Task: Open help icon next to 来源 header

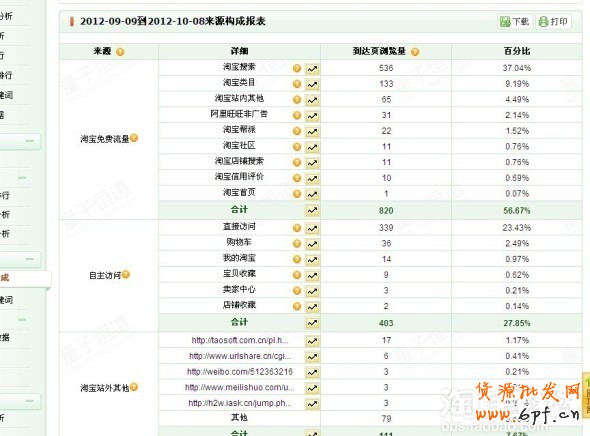Action: (120, 52)
